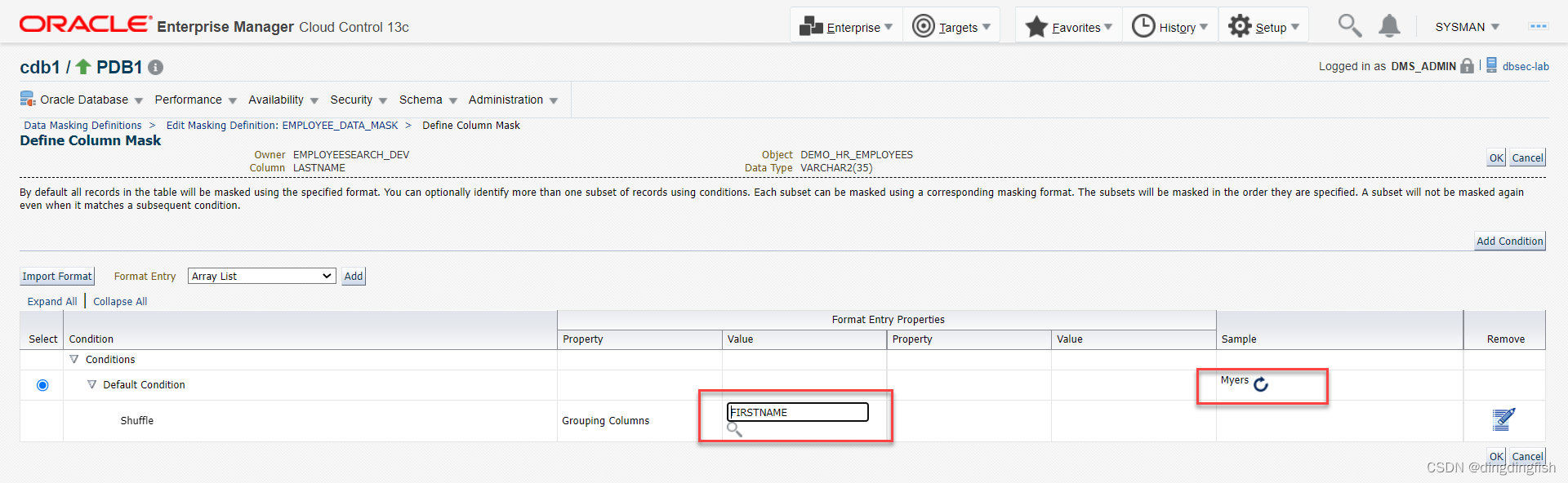Open the dbsec-lab host link
This screenshot has width=1568, height=483.
click(1526, 66)
